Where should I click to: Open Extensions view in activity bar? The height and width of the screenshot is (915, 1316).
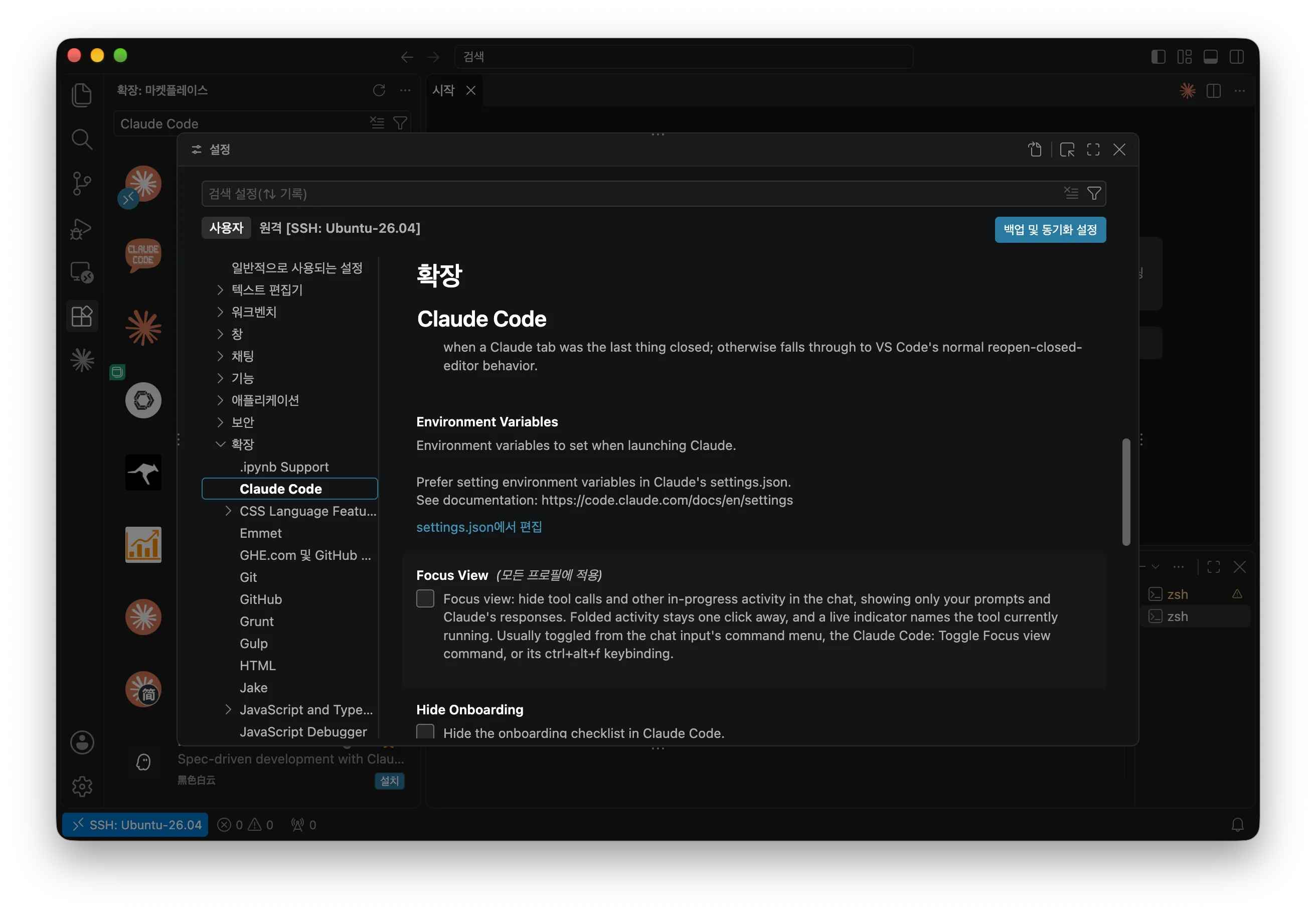coord(82,316)
